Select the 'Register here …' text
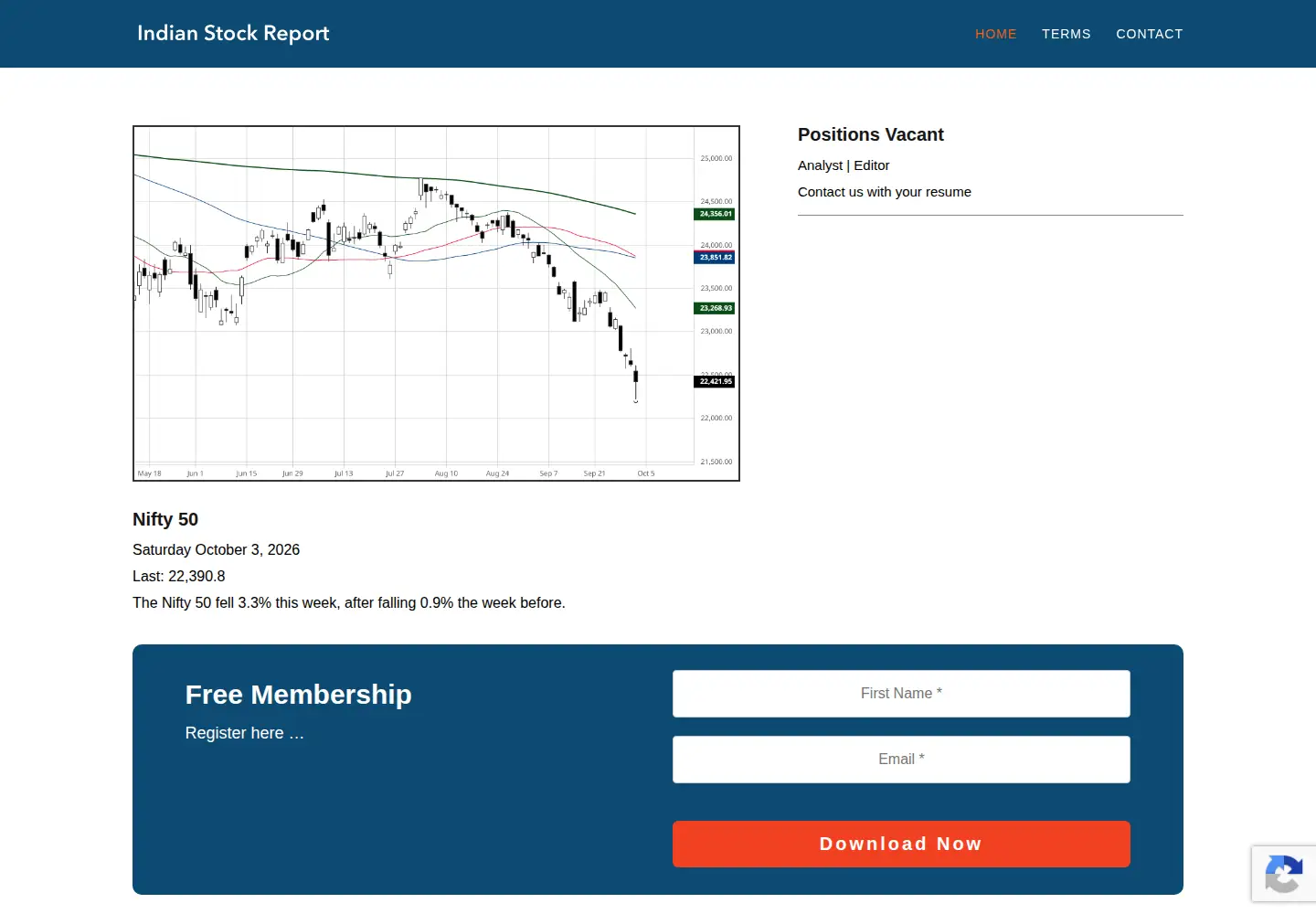Viewport: 1316px width, 914px height. tap(244, 733)
